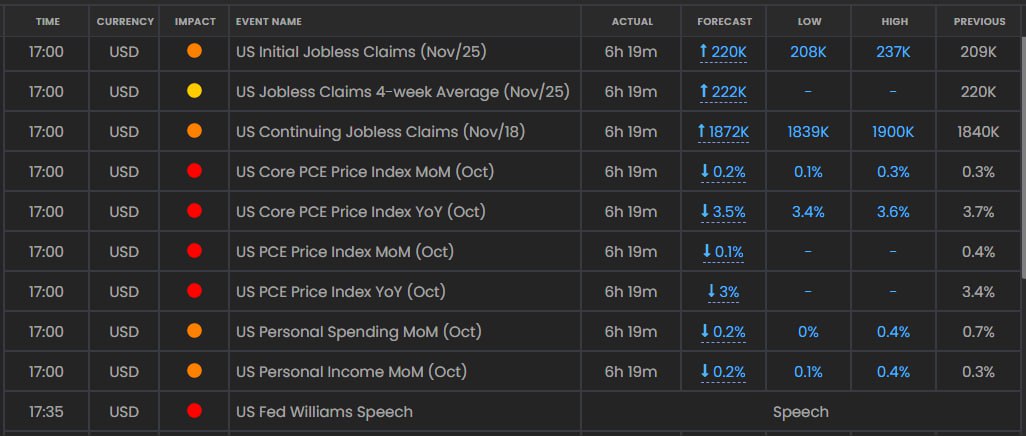Screen dimensions: 1026x437
Task: Click the 3% forecast for PCE YoY
Action: pos(730,291)
